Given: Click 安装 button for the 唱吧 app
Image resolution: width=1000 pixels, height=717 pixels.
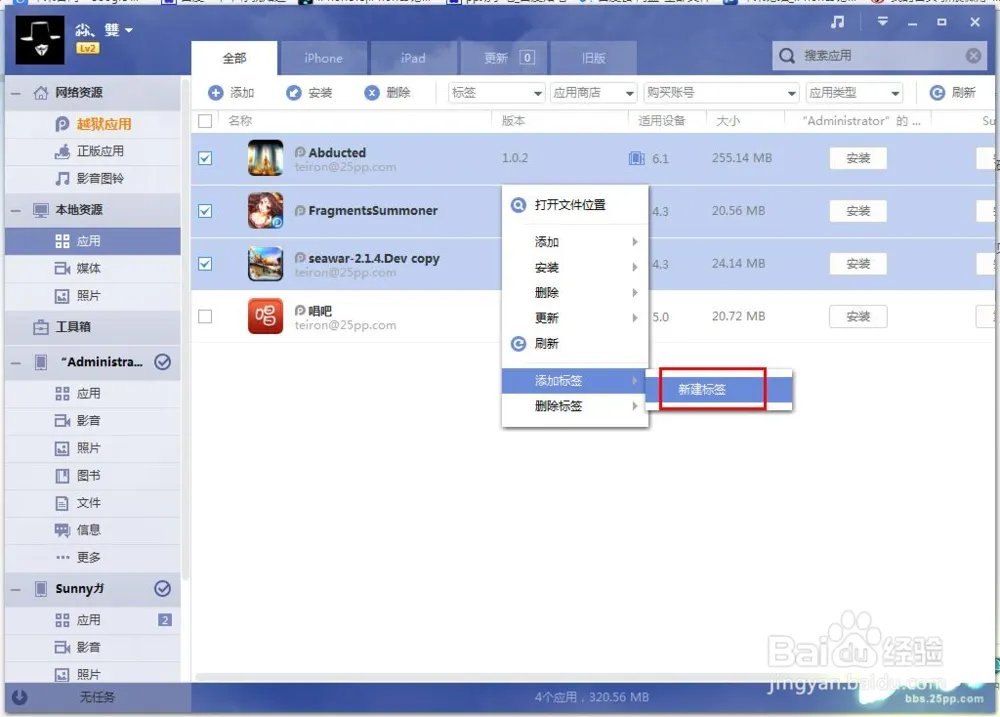Looking at the screenshot, I should click(858, 317).
